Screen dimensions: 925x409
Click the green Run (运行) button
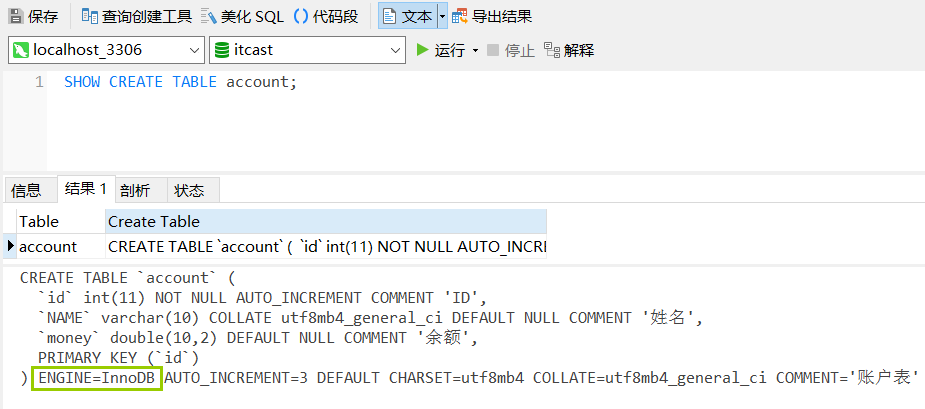(441, 50)
